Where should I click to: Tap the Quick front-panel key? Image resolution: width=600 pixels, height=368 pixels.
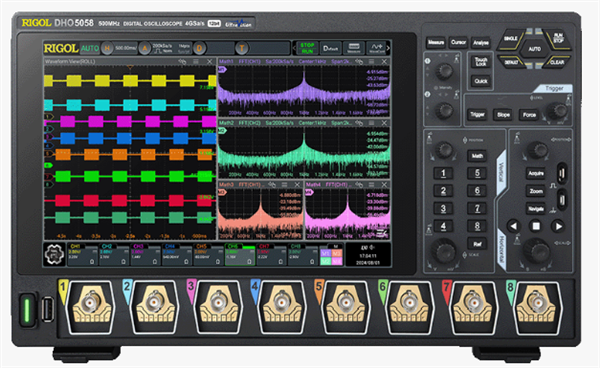point(481,81)
